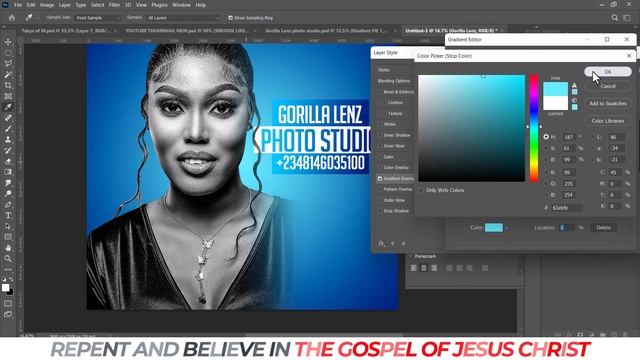Viewport: 640px width, 360px height.
Task: Select the R red radio button
Action: (x=546, y=172)
